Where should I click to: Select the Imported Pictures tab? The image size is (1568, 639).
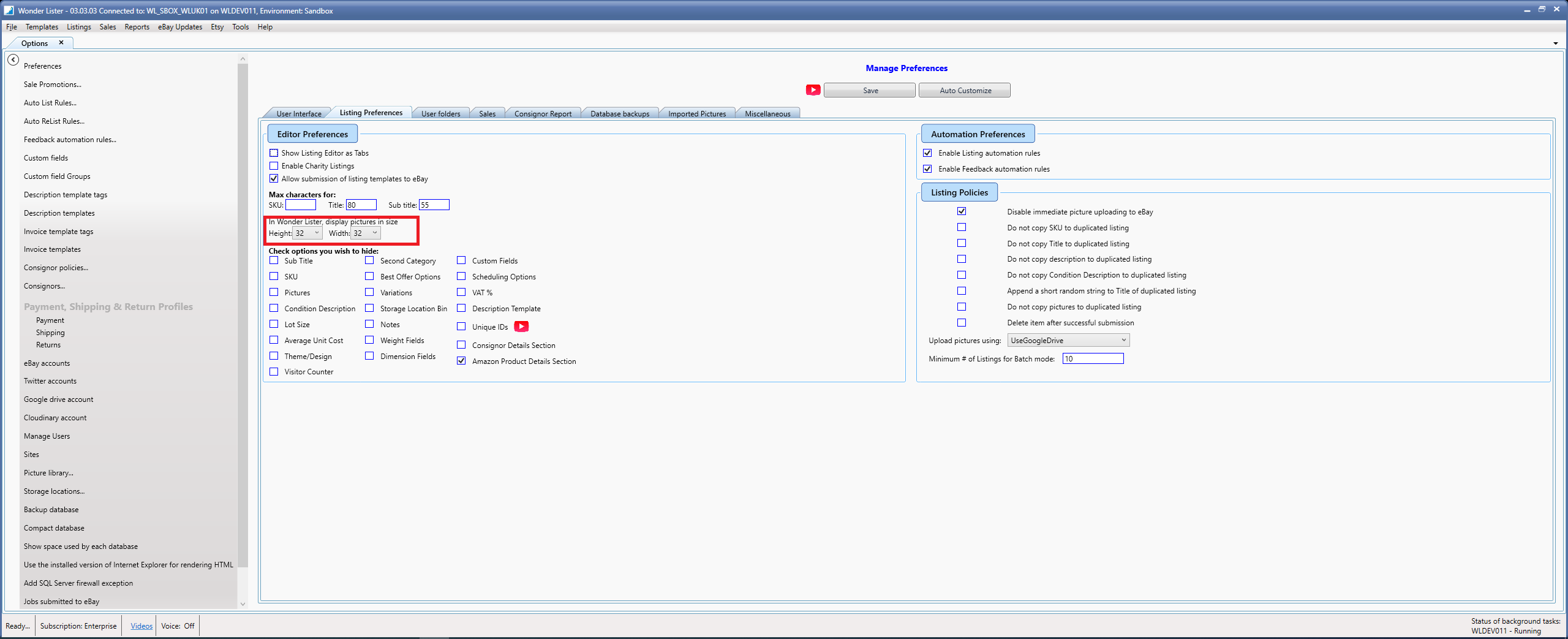(x=697, y=113)
